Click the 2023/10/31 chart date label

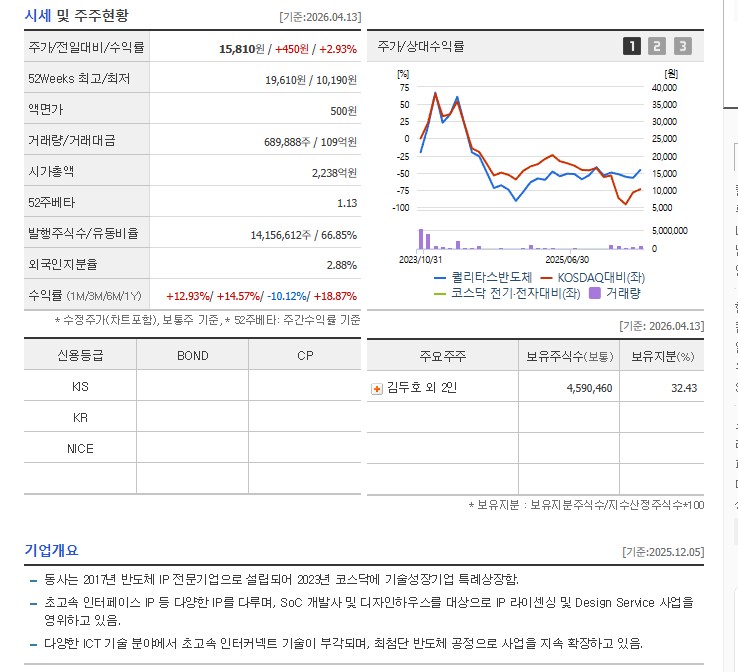pyautogui.click(x=420, y=260)
